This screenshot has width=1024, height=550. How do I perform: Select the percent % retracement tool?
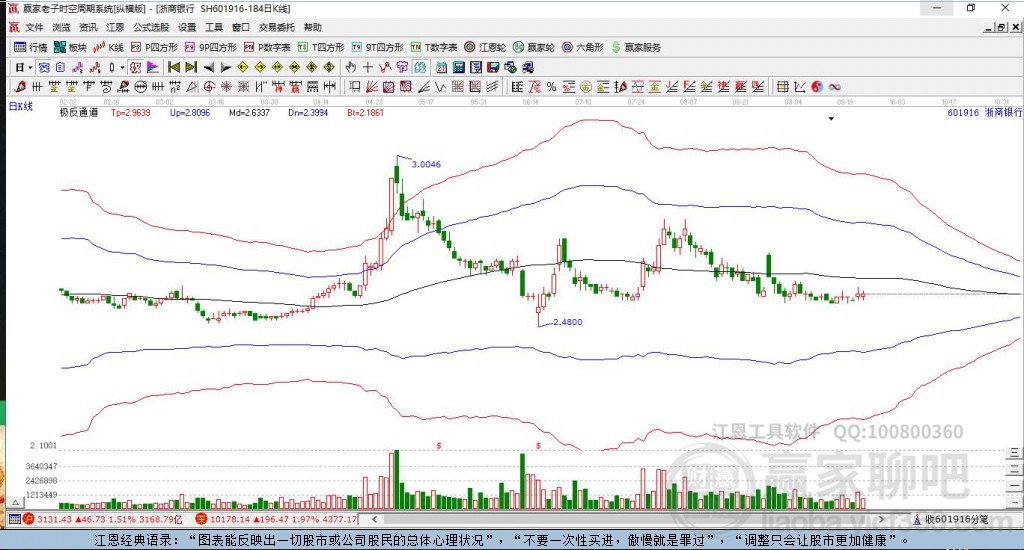pyautogui.click(x=552, y=86)
